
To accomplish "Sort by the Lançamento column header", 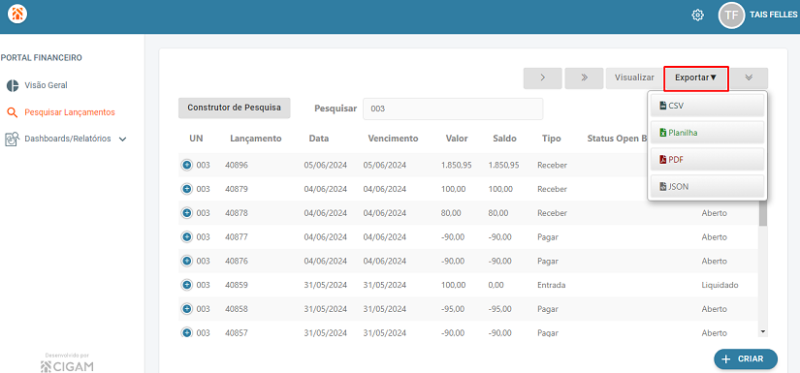I will [x=256, y=138].
